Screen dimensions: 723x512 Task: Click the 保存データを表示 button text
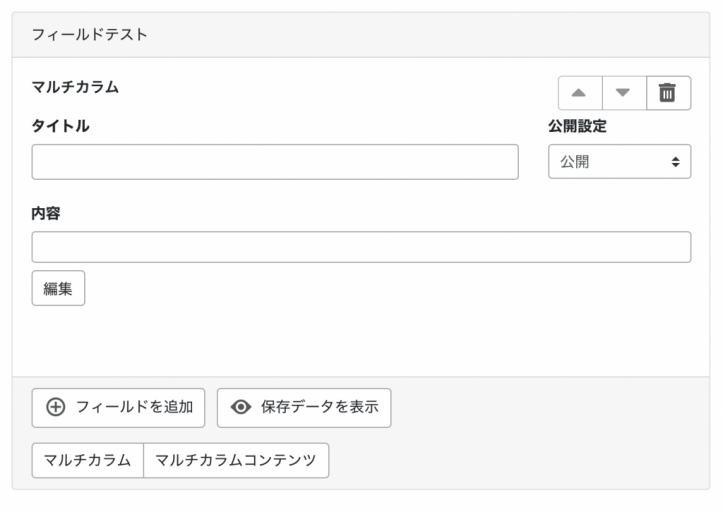pos(319,407)
